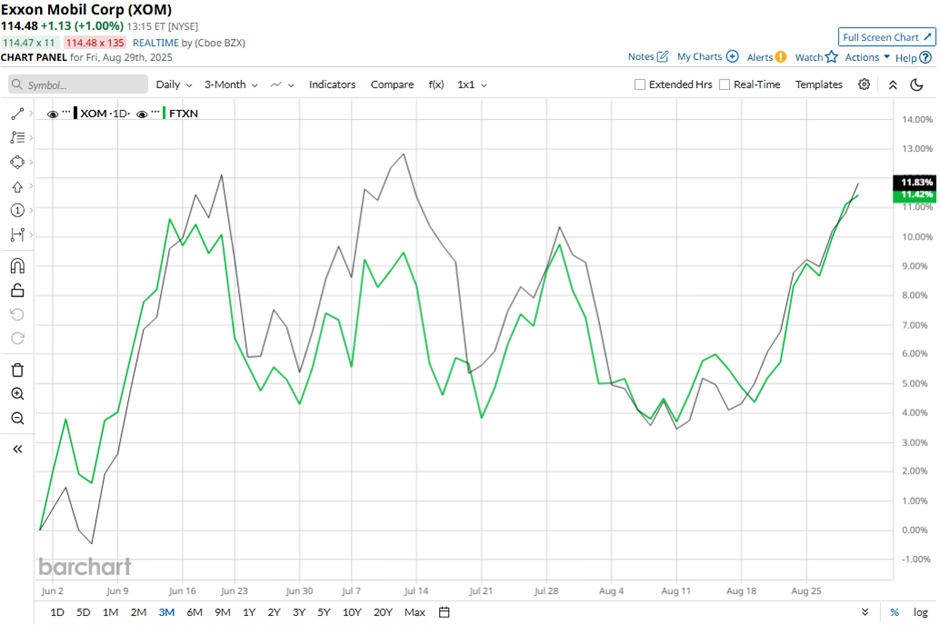Toggle percent scale mode

pos(894,612)
